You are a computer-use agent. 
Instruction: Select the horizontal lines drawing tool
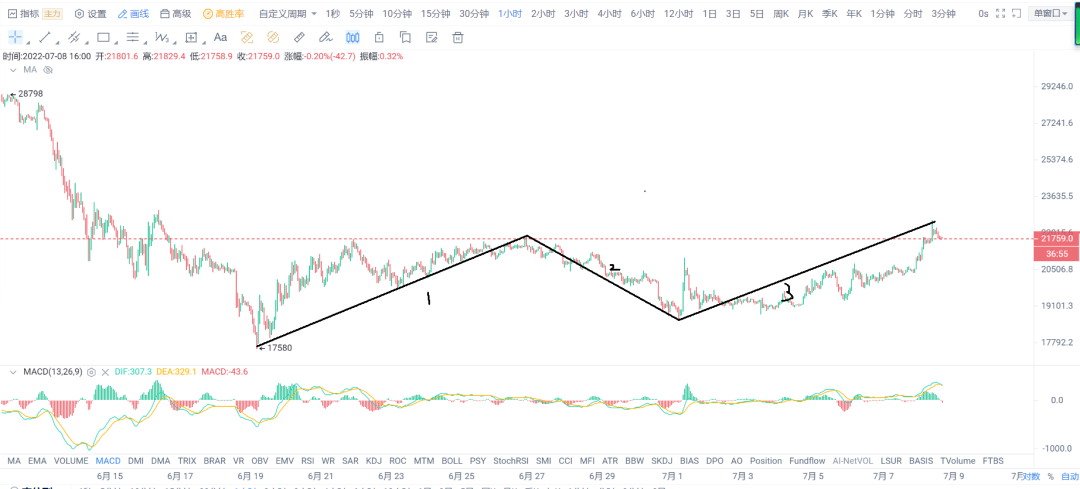tap(133, 37)
